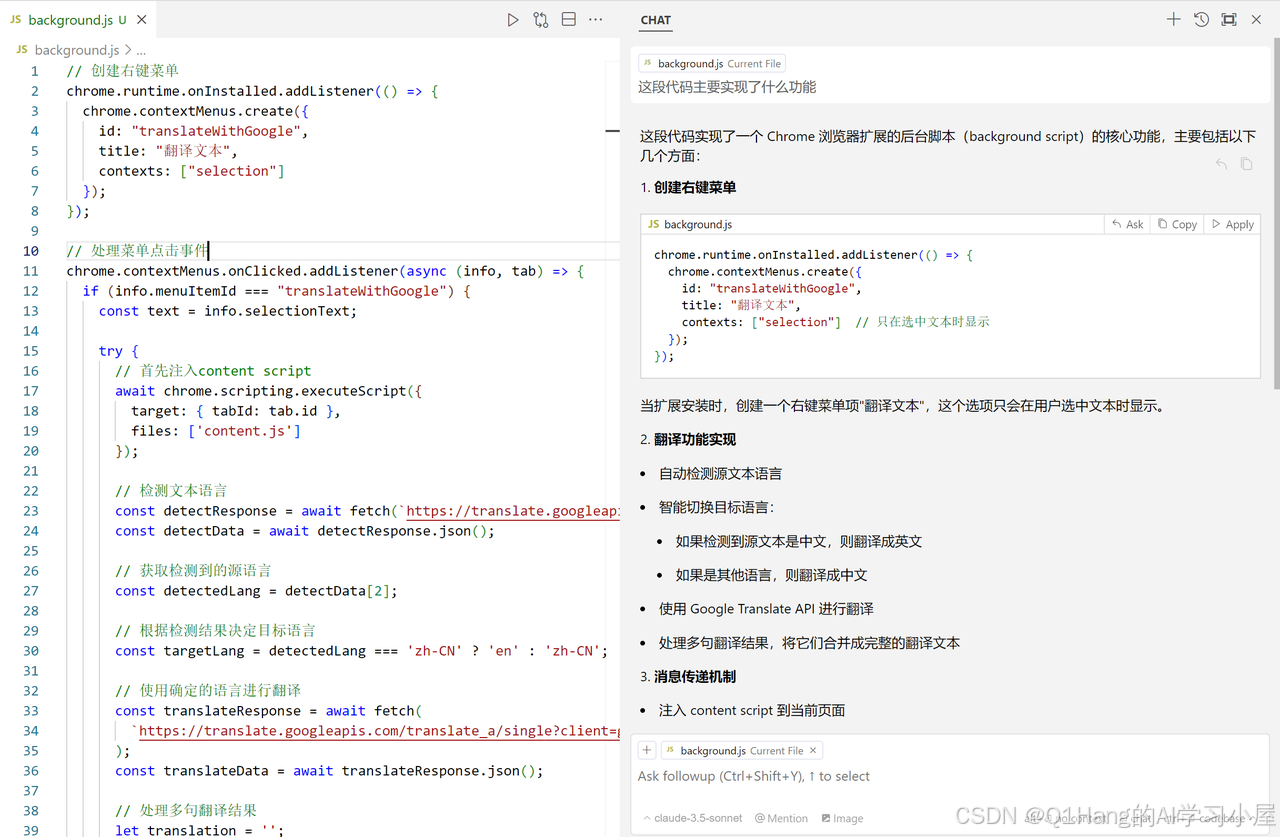Click the "使用 Google Translate API 进行翻译" bullet
The image size is (1280, 837).
(x=766, y=608)
